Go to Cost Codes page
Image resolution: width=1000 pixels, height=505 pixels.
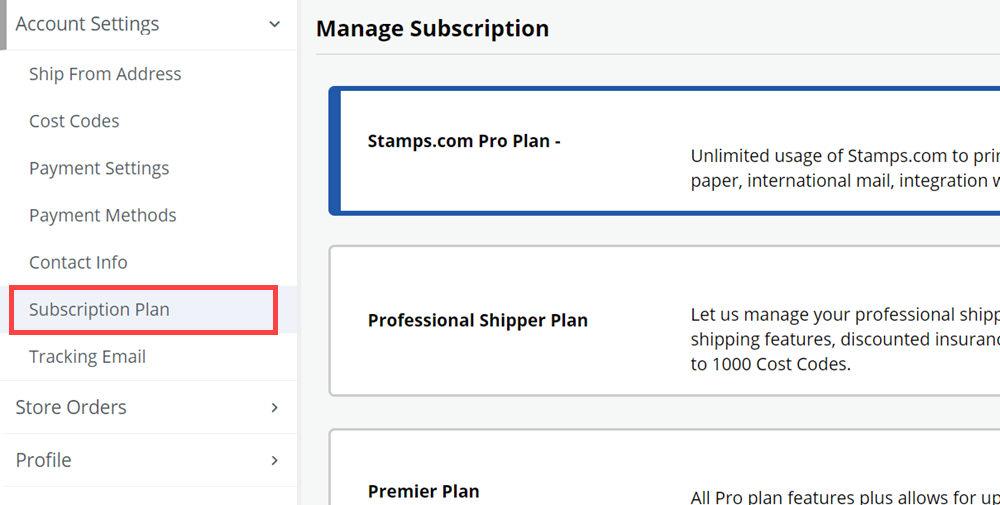(x=74, y=121)
